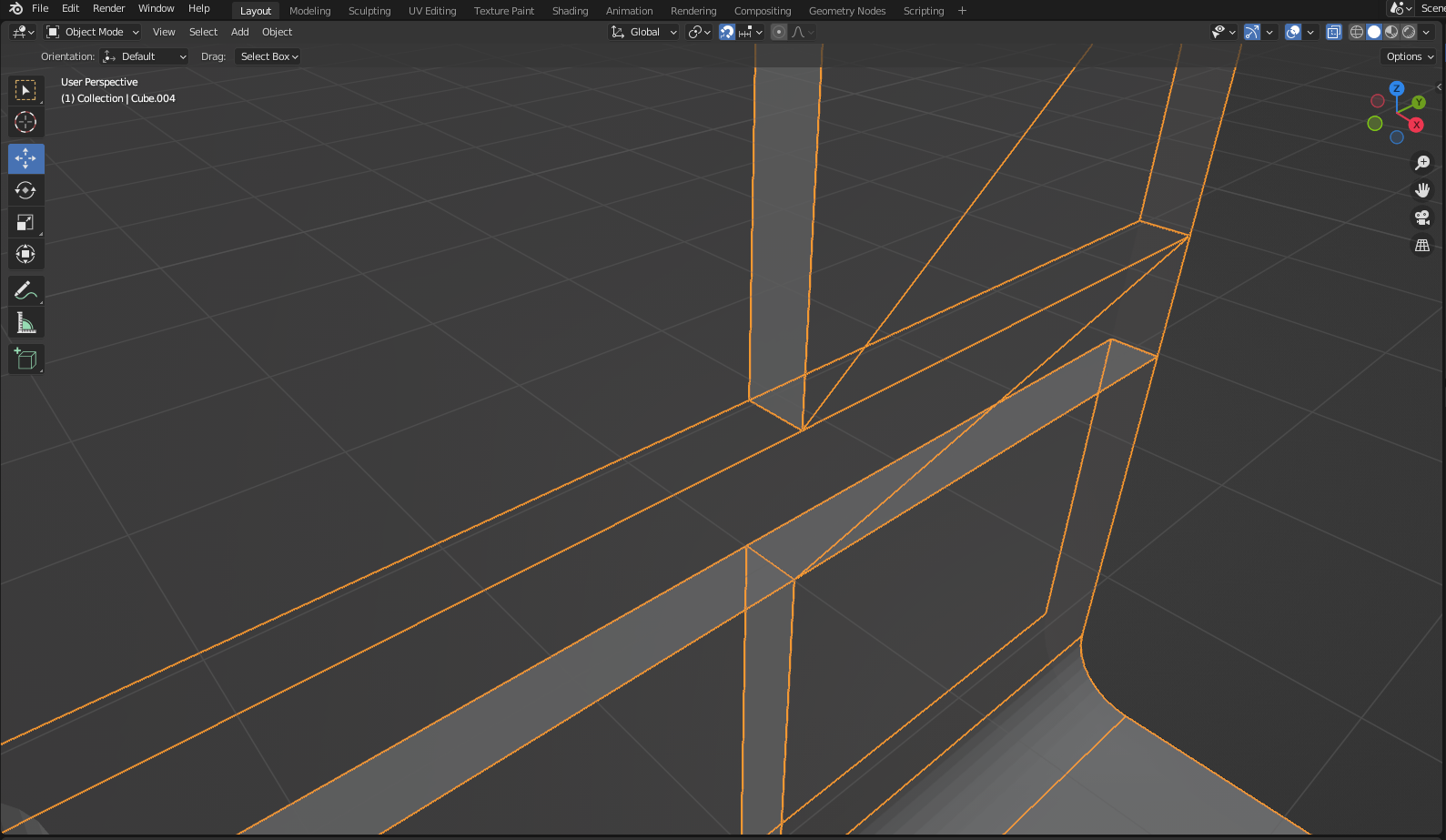This screenshot has width=1446, height=840.
Task: Open the Render menu
Action: (108, 8)
